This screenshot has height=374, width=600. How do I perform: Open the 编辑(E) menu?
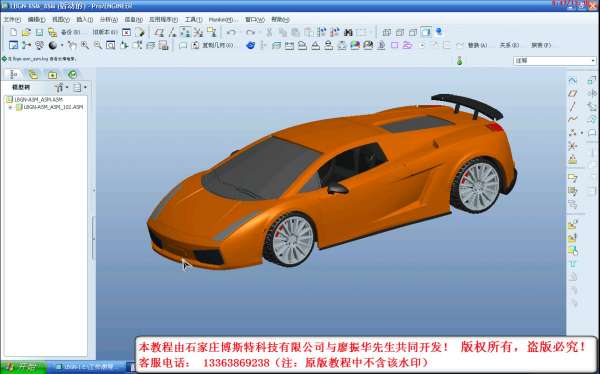[x=36, y=20]
